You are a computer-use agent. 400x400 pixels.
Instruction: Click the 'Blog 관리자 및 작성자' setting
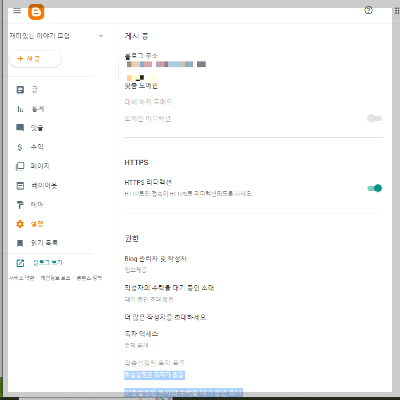(155, 259)
